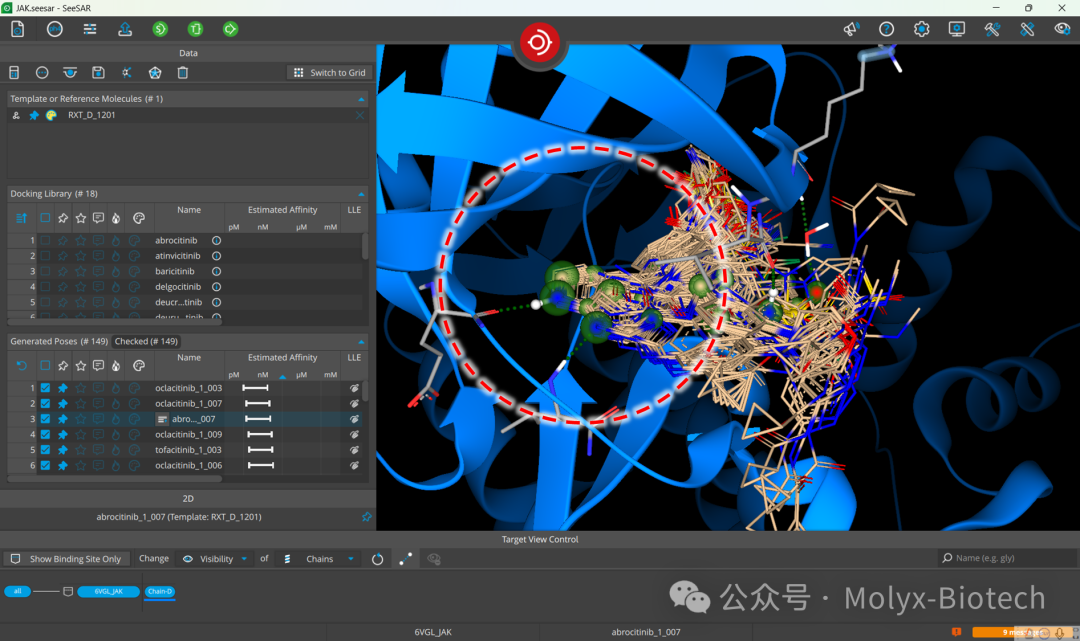This screenshot has height=641, width=1080.
Task: Check the abrocitinib library row checkbox
Action: point(45,240)
